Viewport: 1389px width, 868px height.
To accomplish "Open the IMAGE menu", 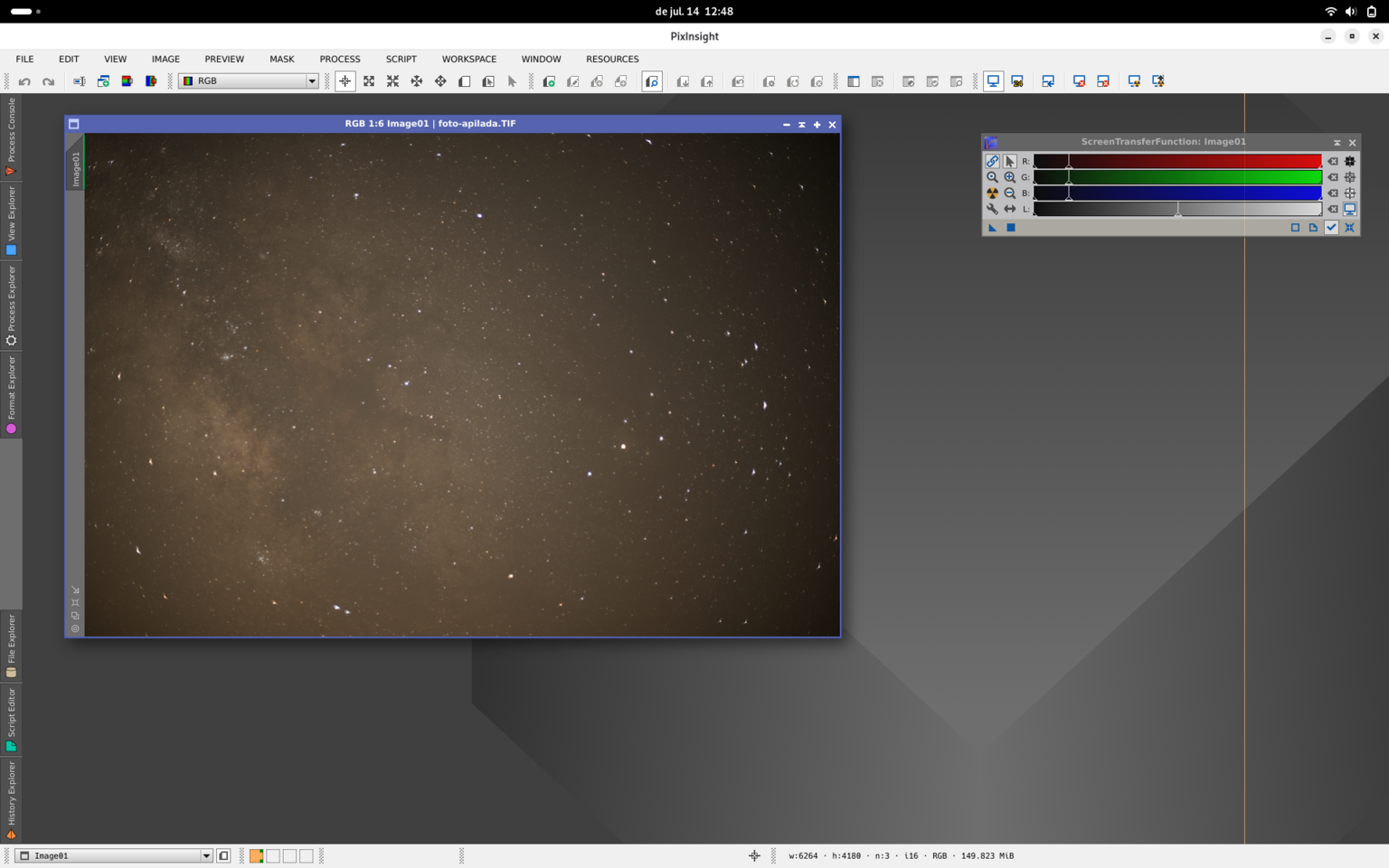I will point(165,59).
